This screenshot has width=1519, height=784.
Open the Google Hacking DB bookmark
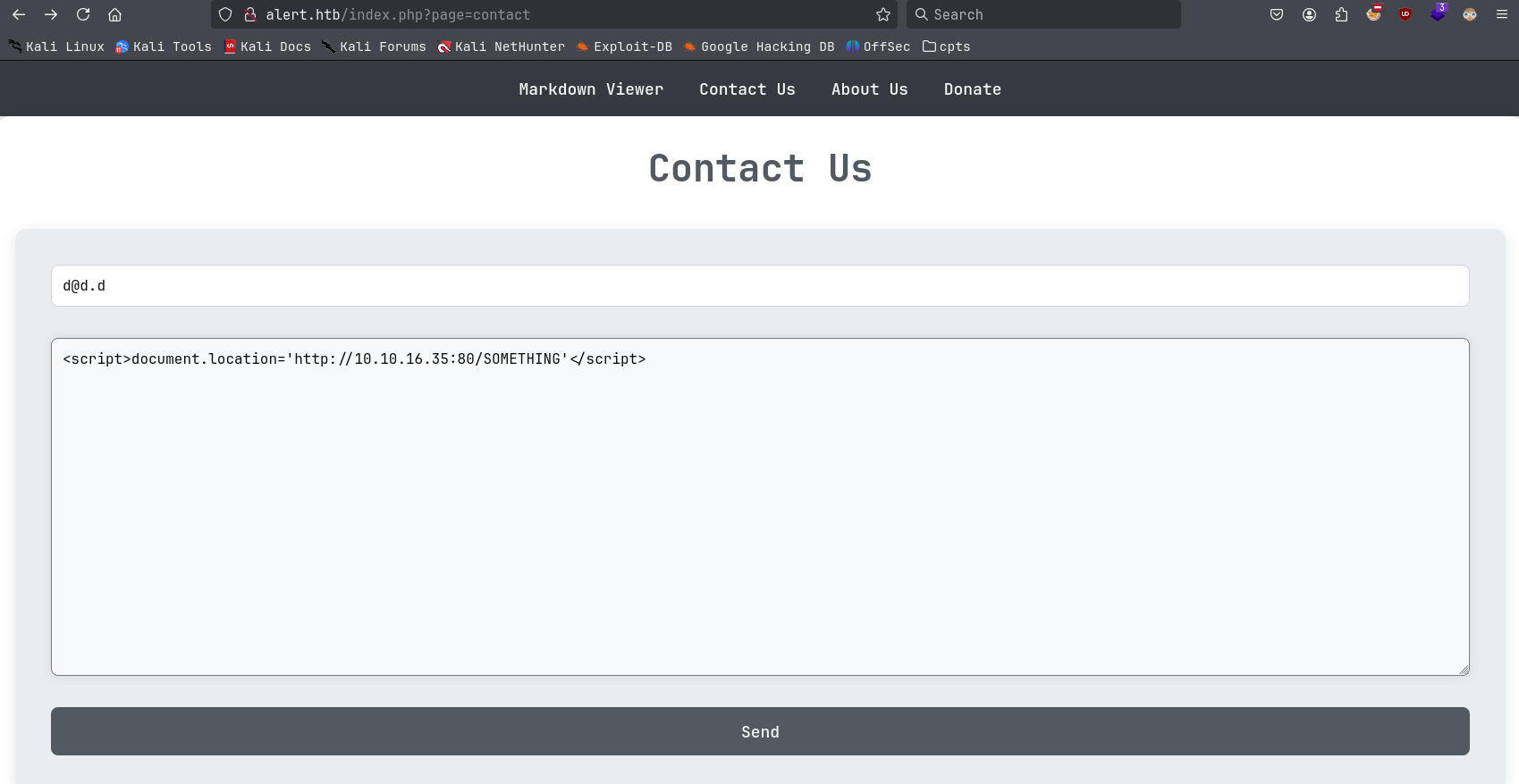point(759,46)
